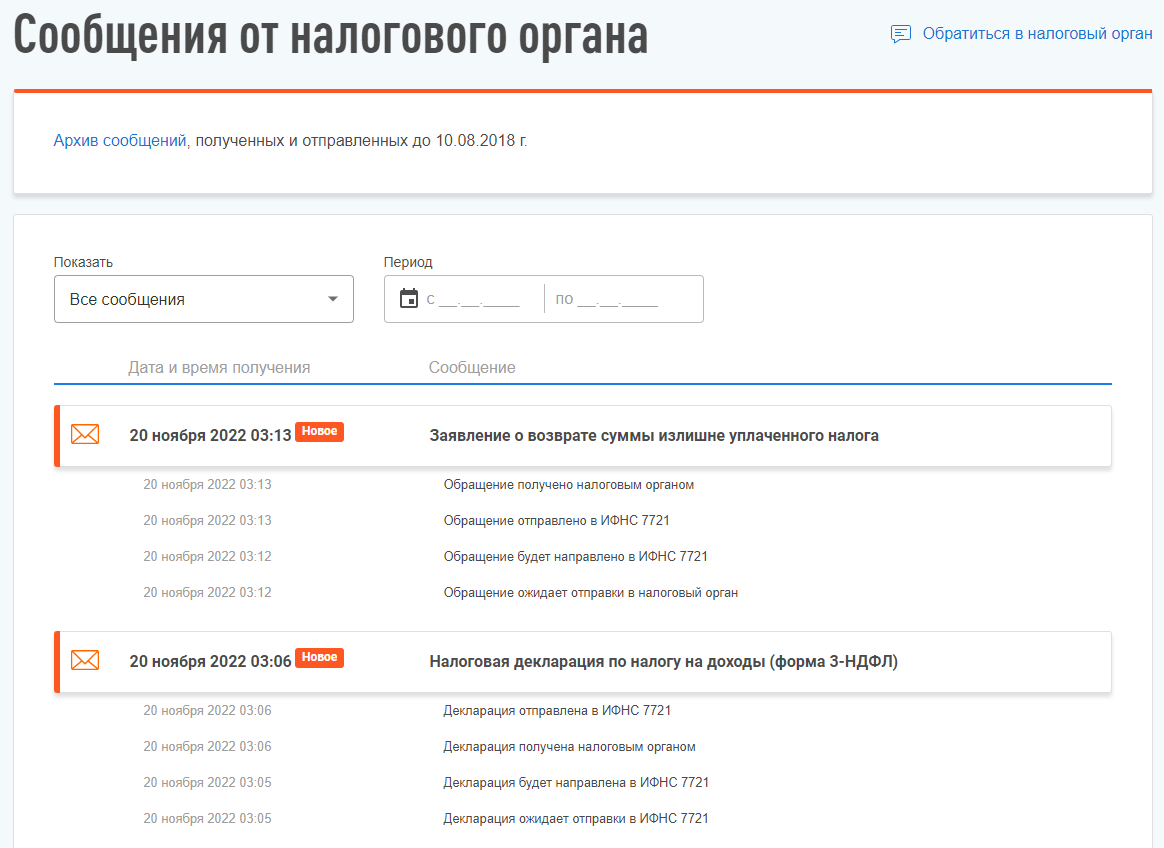The width and height of the screenshot is (1164, 848).
Task: Expand "Заявление о возврате суммы излишне уплаченного налога"
Action: [654, 436]
